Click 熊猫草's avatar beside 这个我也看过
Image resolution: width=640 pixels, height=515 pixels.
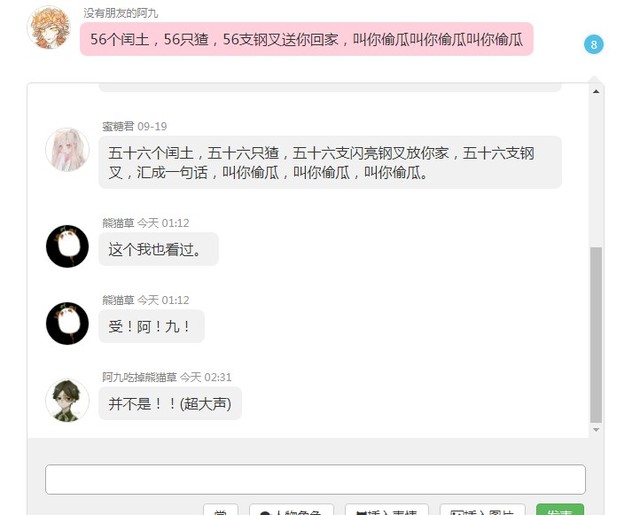pos(67,246)
